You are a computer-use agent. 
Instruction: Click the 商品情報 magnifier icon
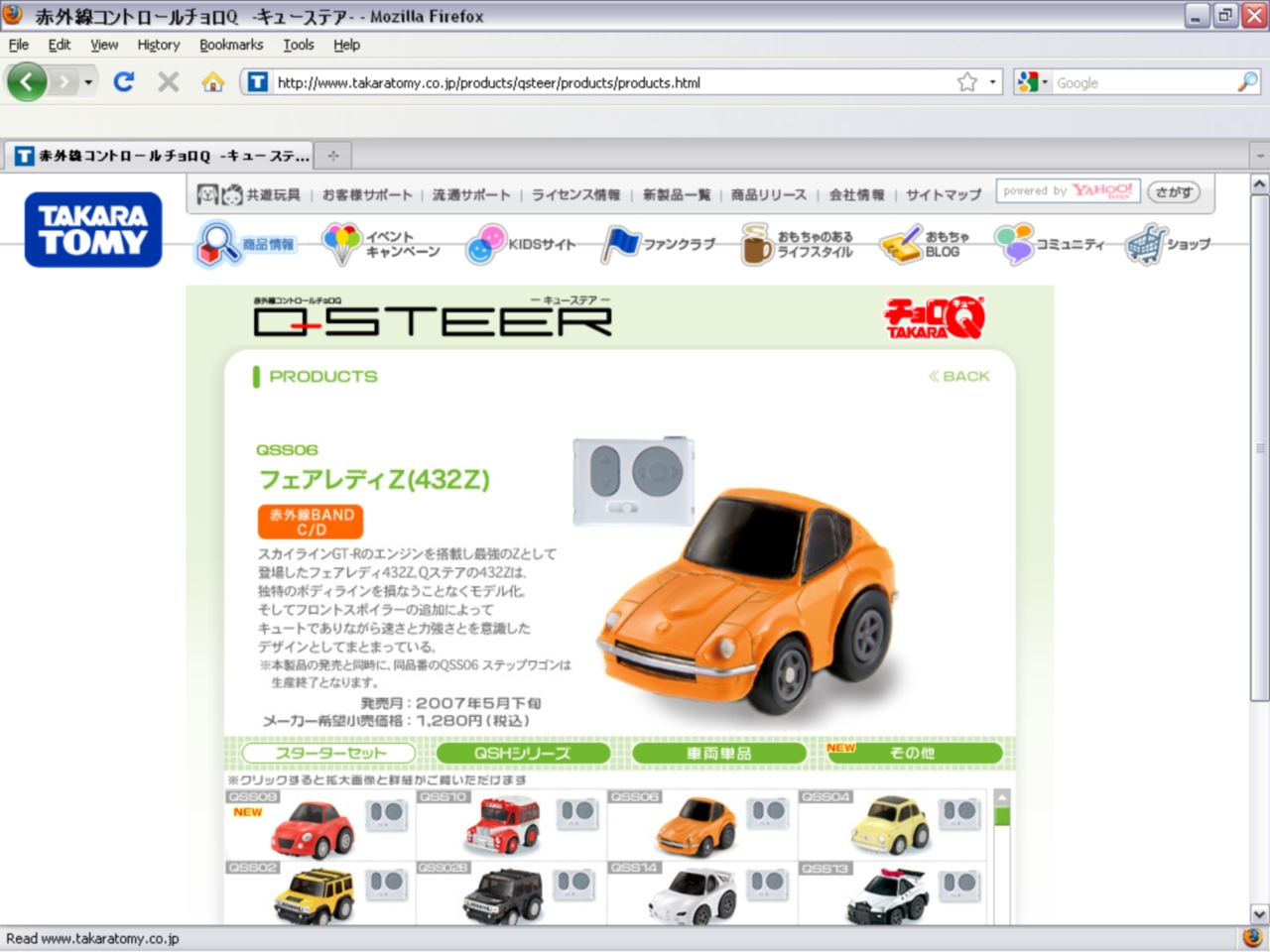(218, 244)
